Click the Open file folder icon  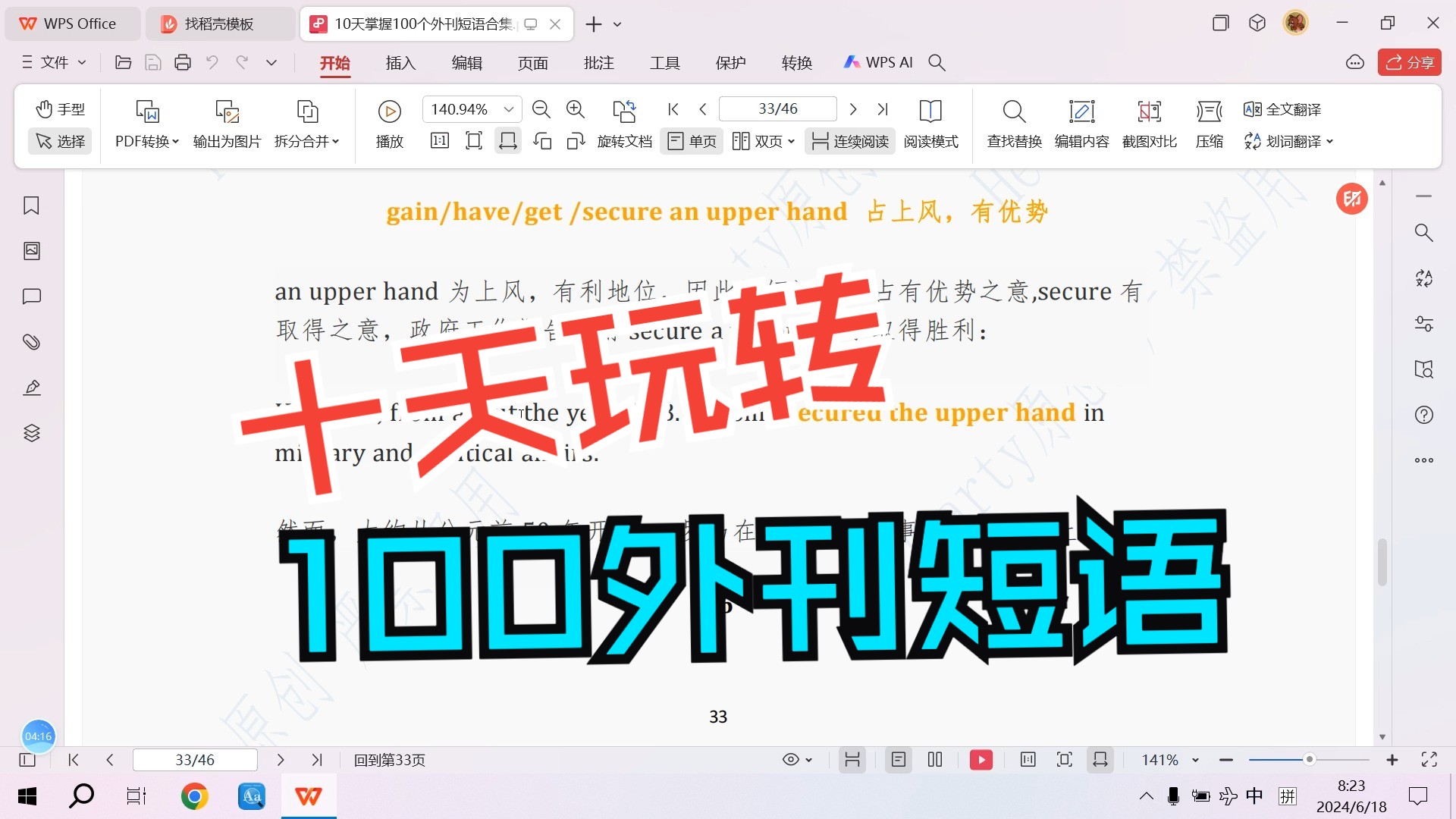pos(123,62)
